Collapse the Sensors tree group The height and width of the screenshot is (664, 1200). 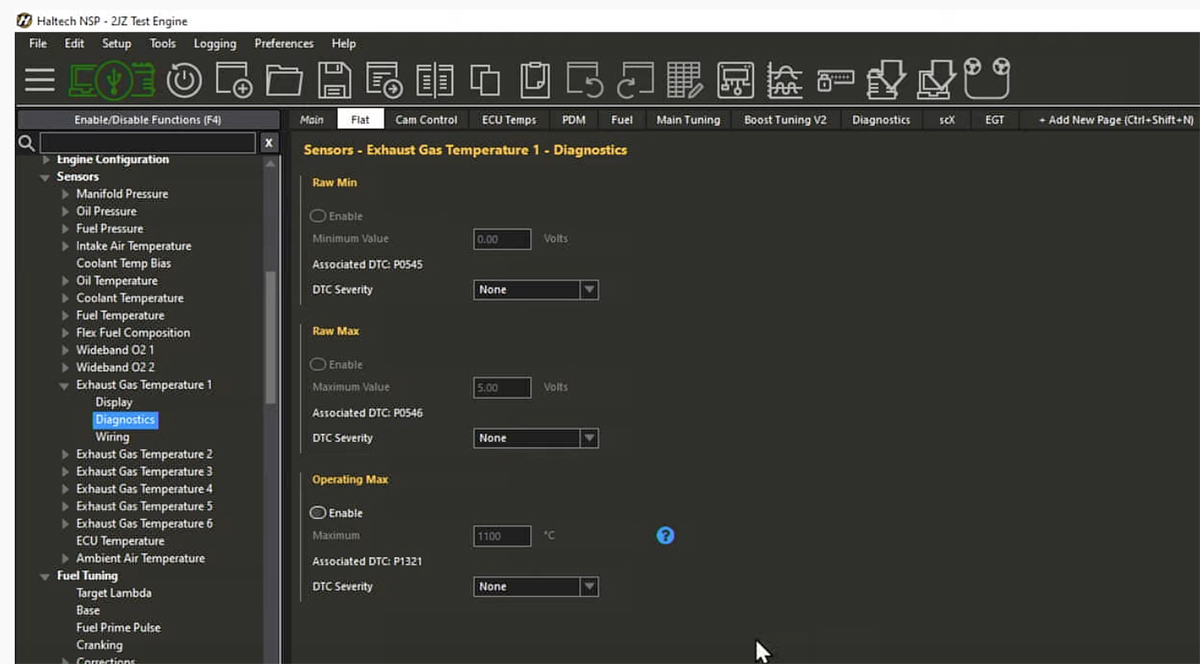[x=45, y=177]
